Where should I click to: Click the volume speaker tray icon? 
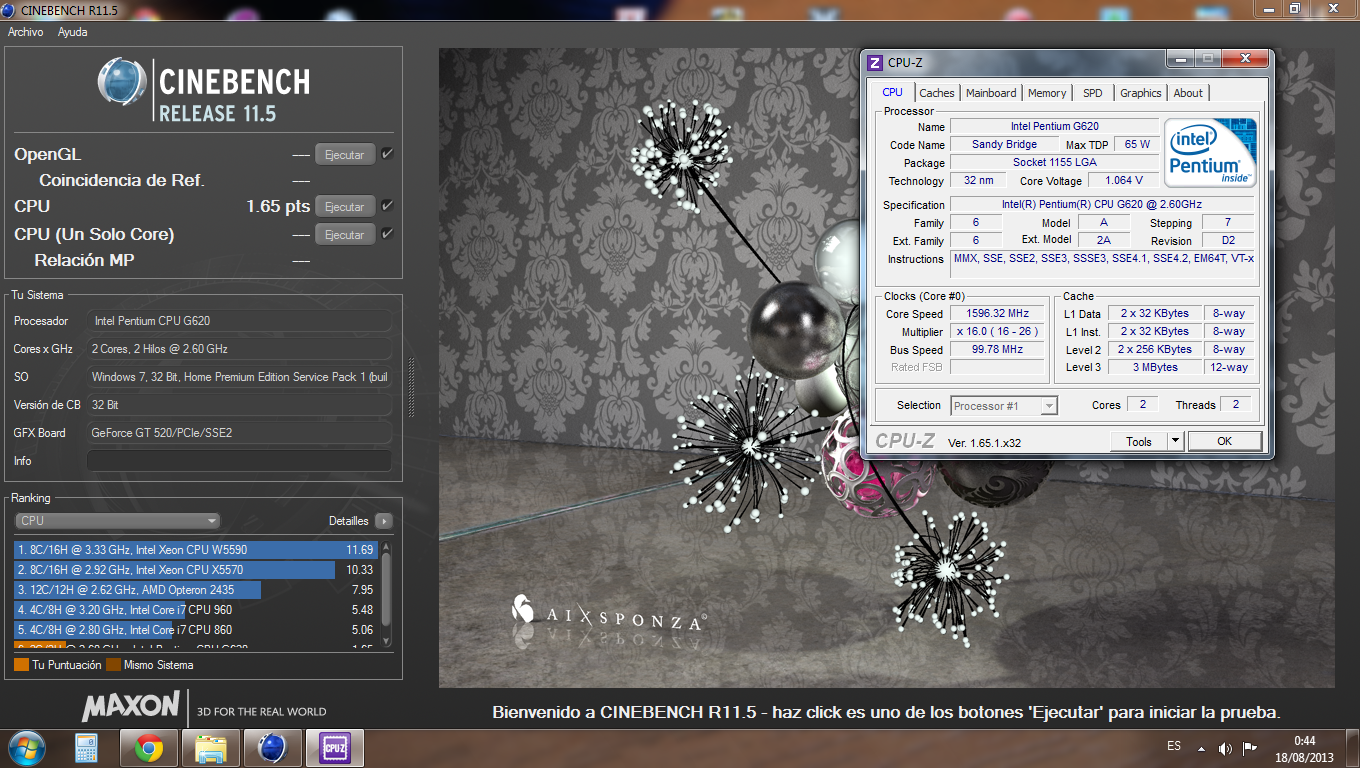point(1225,748)
